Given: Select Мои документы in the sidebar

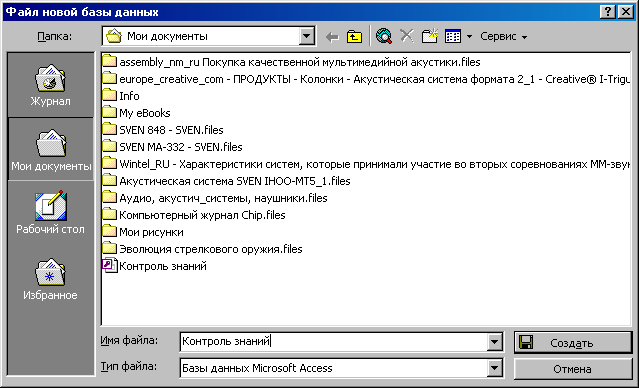Looking at the screenshot, I should point(51,150).
